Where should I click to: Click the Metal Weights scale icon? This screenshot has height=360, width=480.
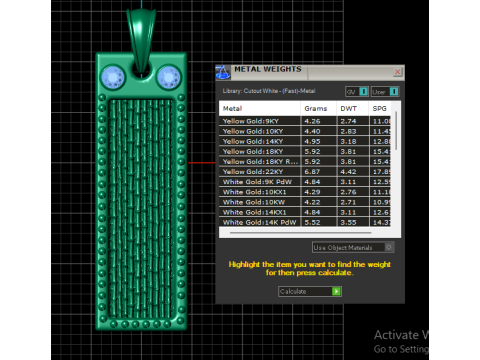[x=222, y=72]
